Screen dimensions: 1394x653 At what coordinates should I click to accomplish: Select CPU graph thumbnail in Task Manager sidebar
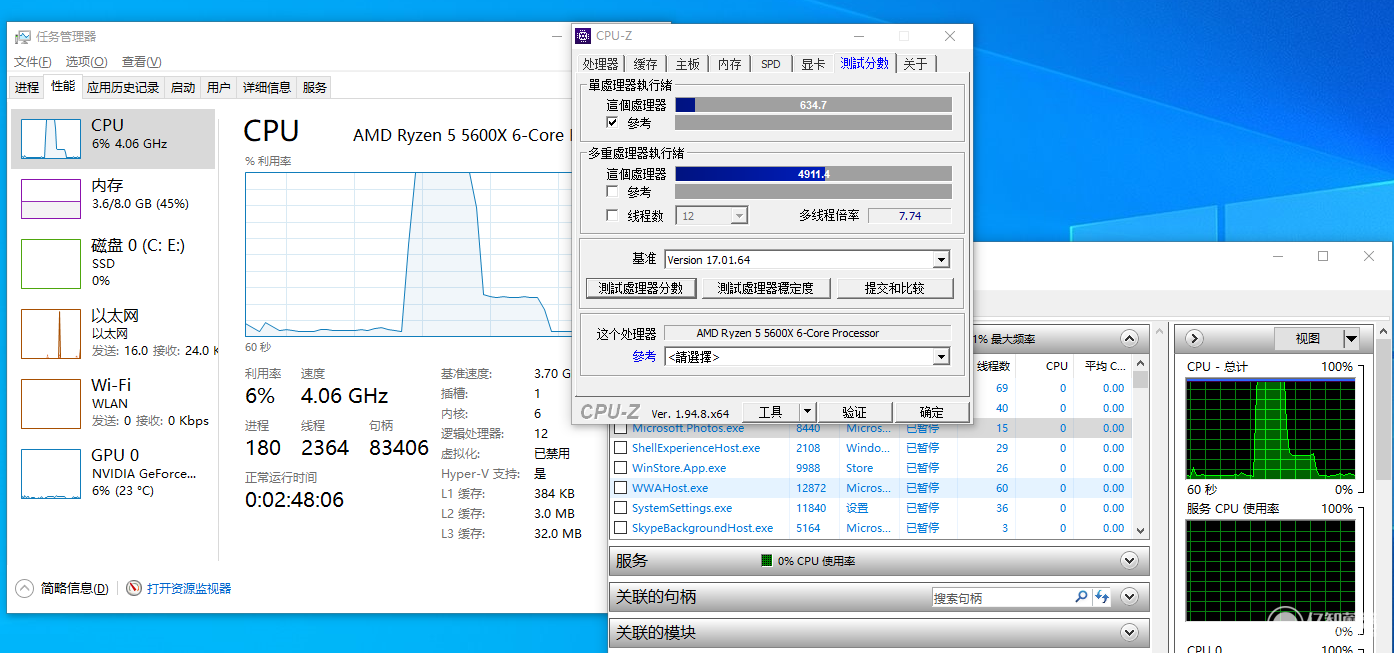tap(51, 138)
